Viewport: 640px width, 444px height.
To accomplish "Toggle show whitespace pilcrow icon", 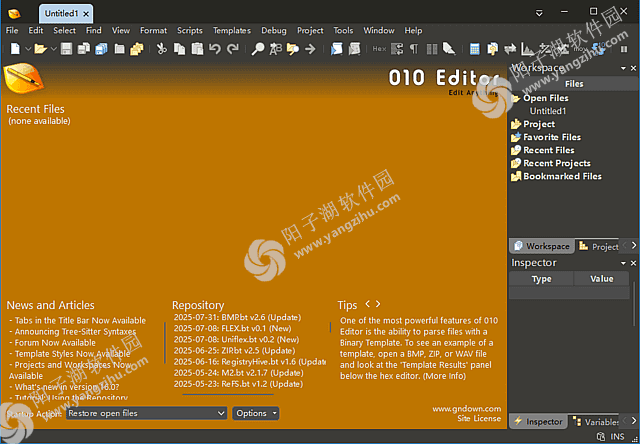I will tap(414, 49).
